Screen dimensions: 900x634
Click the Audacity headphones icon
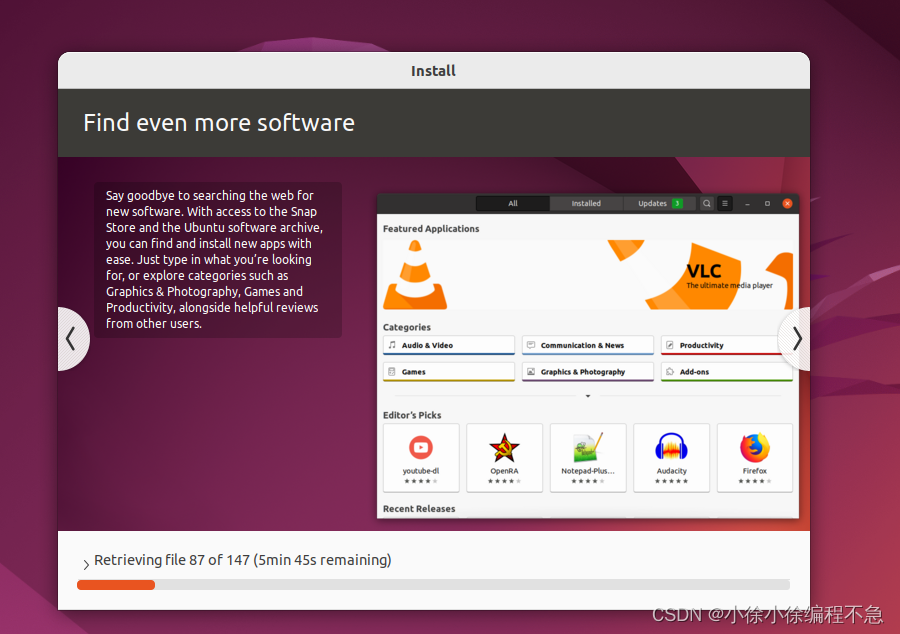[x=671, y=447]
